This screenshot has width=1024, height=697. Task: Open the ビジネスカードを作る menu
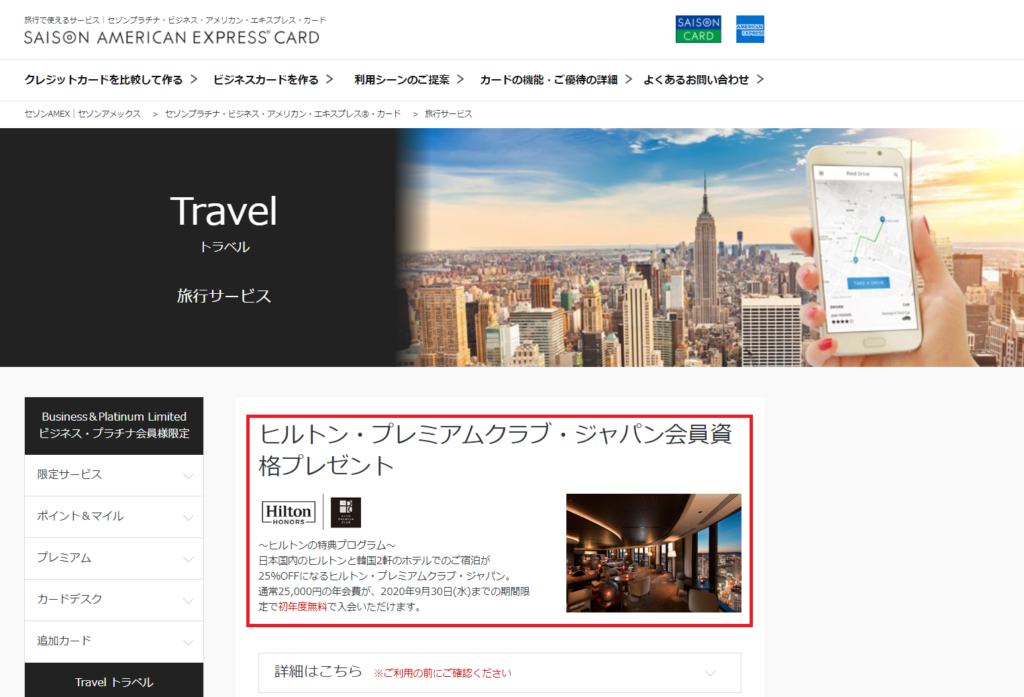coord(274,80)
